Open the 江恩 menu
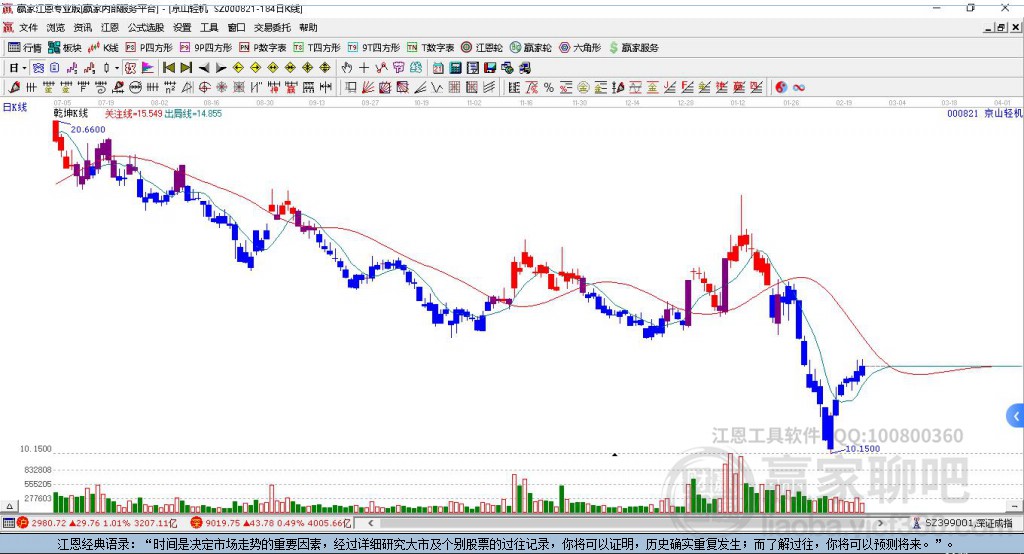 (110, 27)
